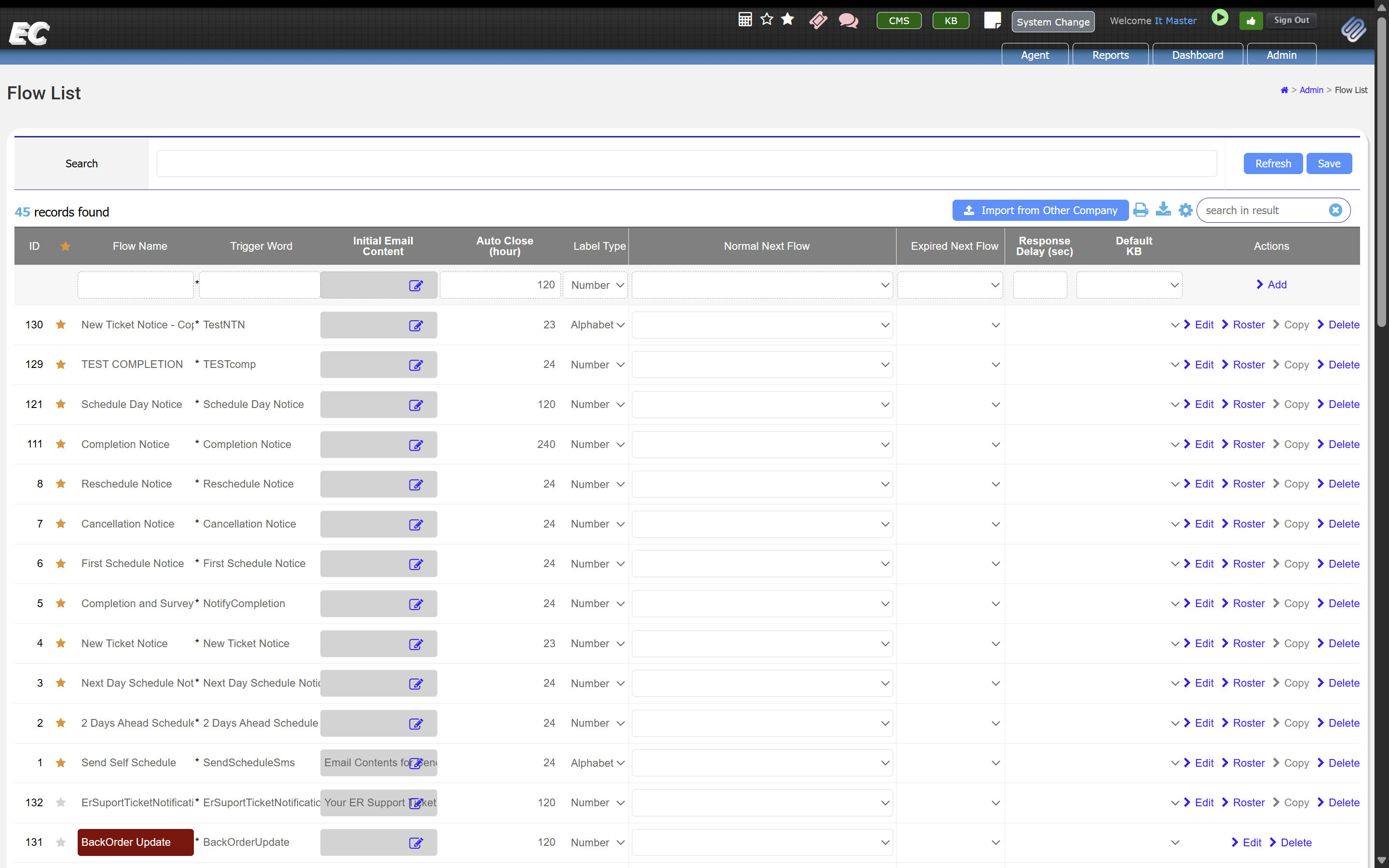1389x868 pixels.
Task: Edit email content for Cancellation Notice
Action: click(x=416, y=524)
